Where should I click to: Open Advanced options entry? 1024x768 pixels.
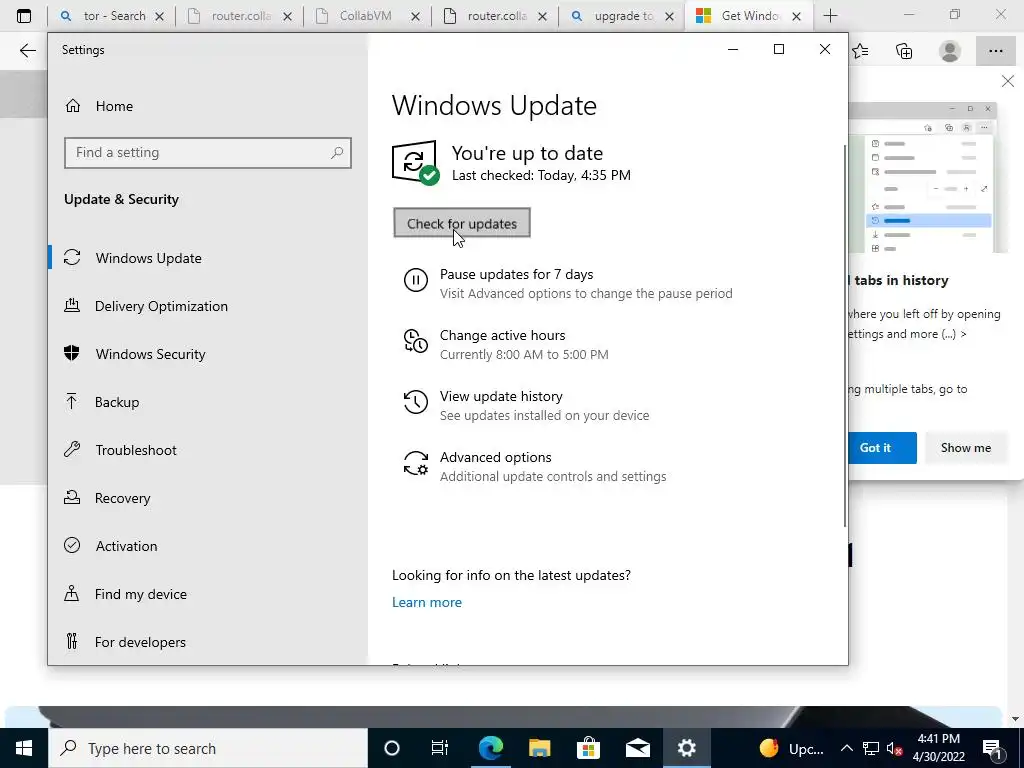535,466
